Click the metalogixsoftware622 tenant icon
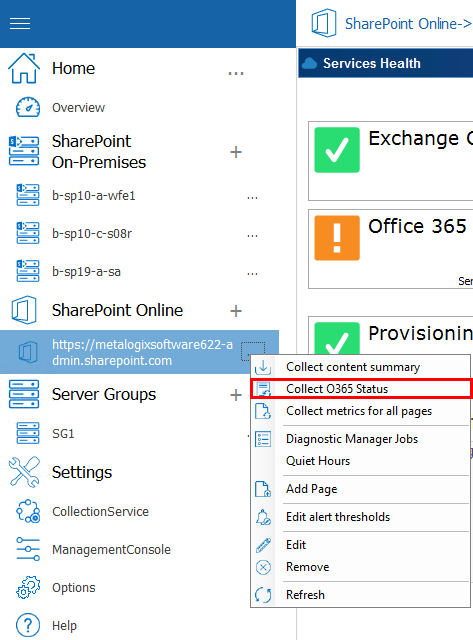This screenshot has width=473, height=640. 28,352
